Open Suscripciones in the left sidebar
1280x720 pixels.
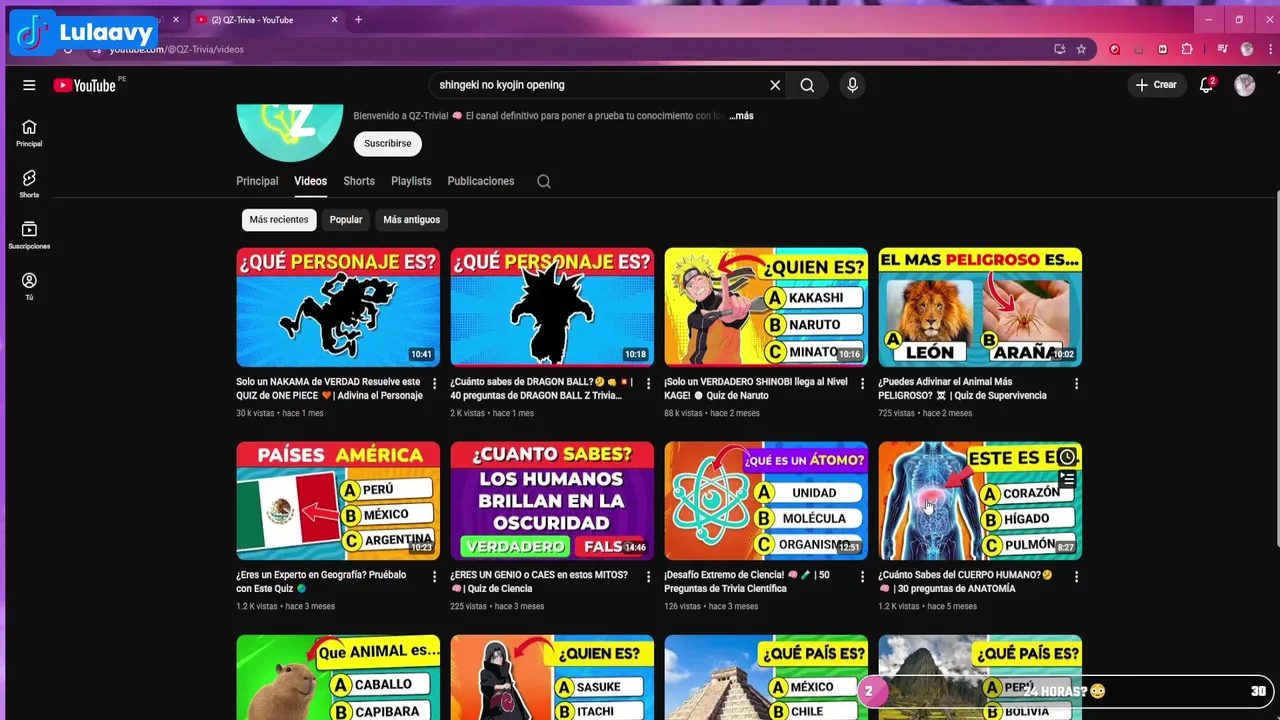(x=29, y=235)
